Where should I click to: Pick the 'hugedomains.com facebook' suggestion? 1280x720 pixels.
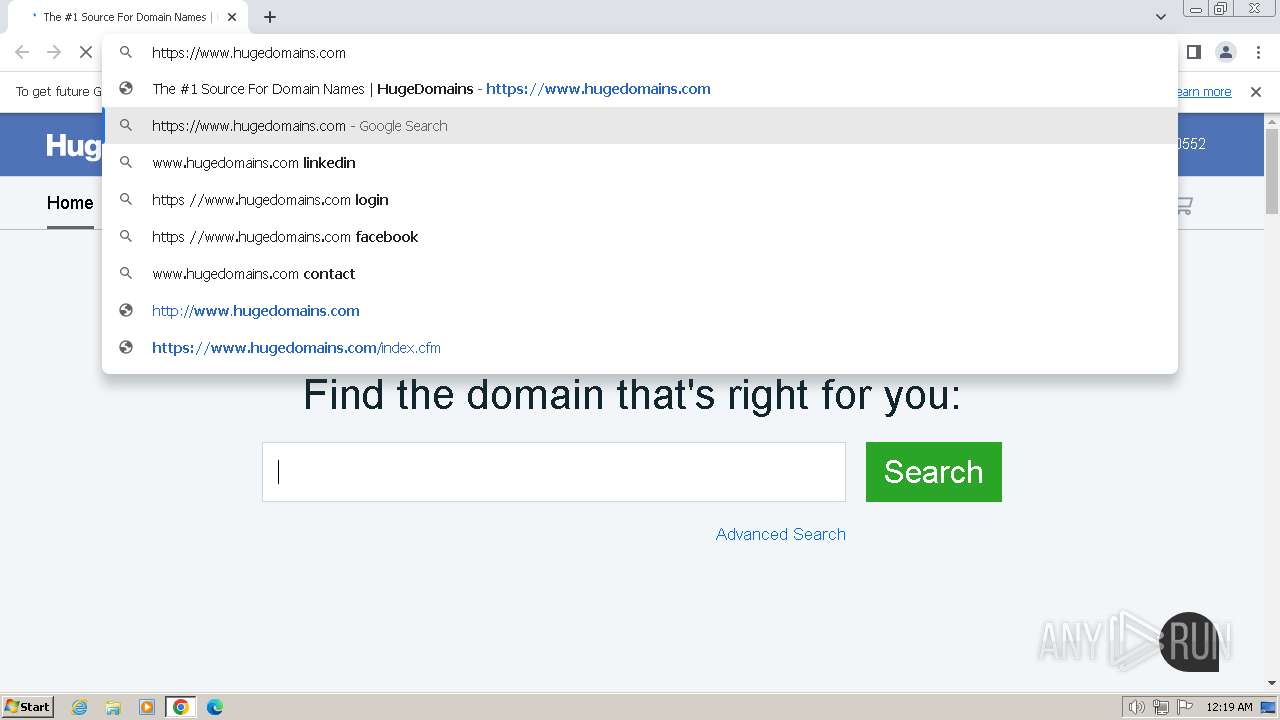coord(640,237)
